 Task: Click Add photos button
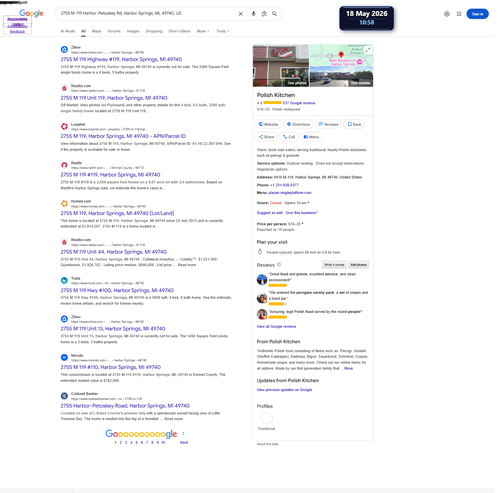pyautogui.click(x=359, y=265)
